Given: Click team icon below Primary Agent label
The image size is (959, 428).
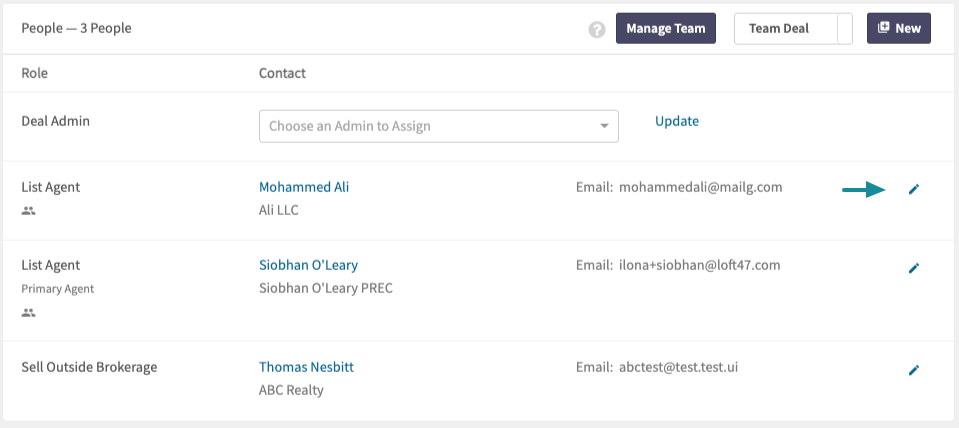Looking at the screenshot, I should 28,312.
